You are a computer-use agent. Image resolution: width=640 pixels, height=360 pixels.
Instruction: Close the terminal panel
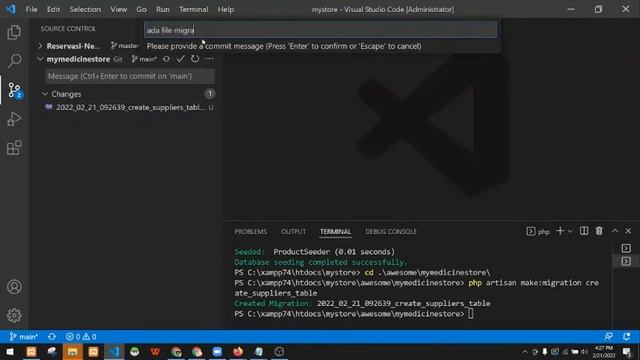point(628,231)
